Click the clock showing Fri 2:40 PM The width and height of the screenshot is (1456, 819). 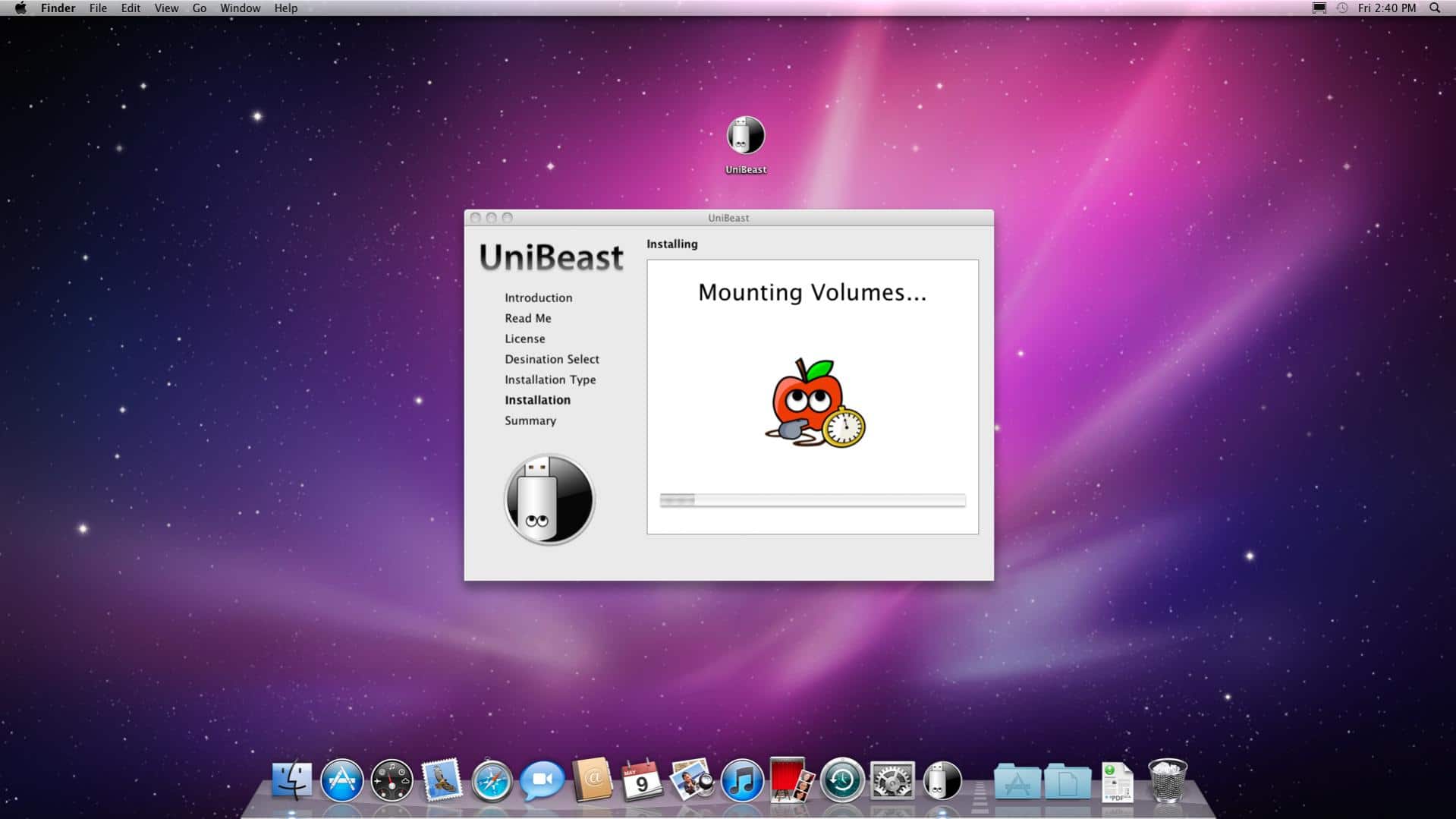point(1387,8)
